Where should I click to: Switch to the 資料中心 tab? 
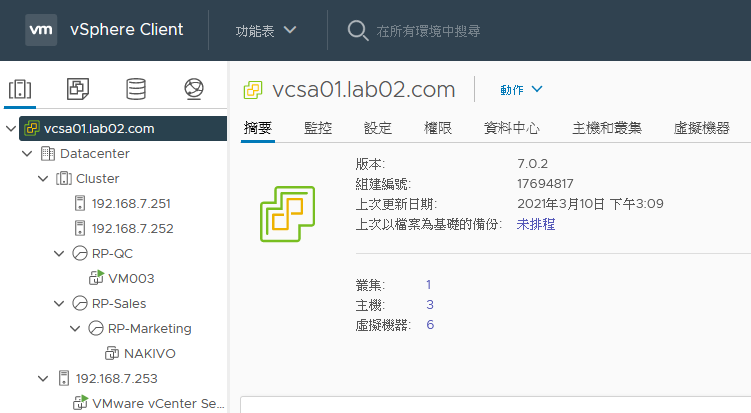click(512, 128)
